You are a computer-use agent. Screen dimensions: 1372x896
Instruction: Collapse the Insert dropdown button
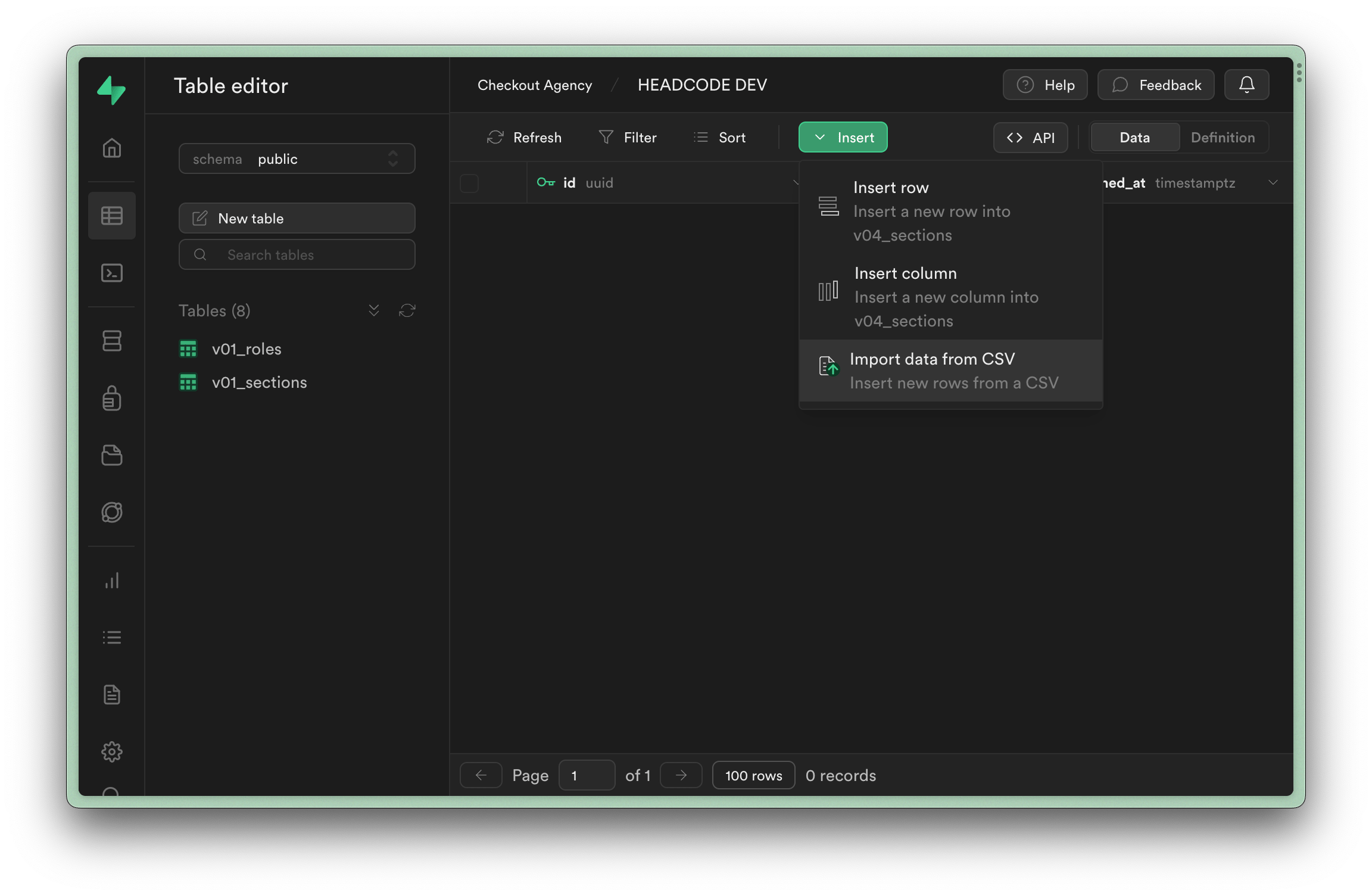click(x=843, y=138)
